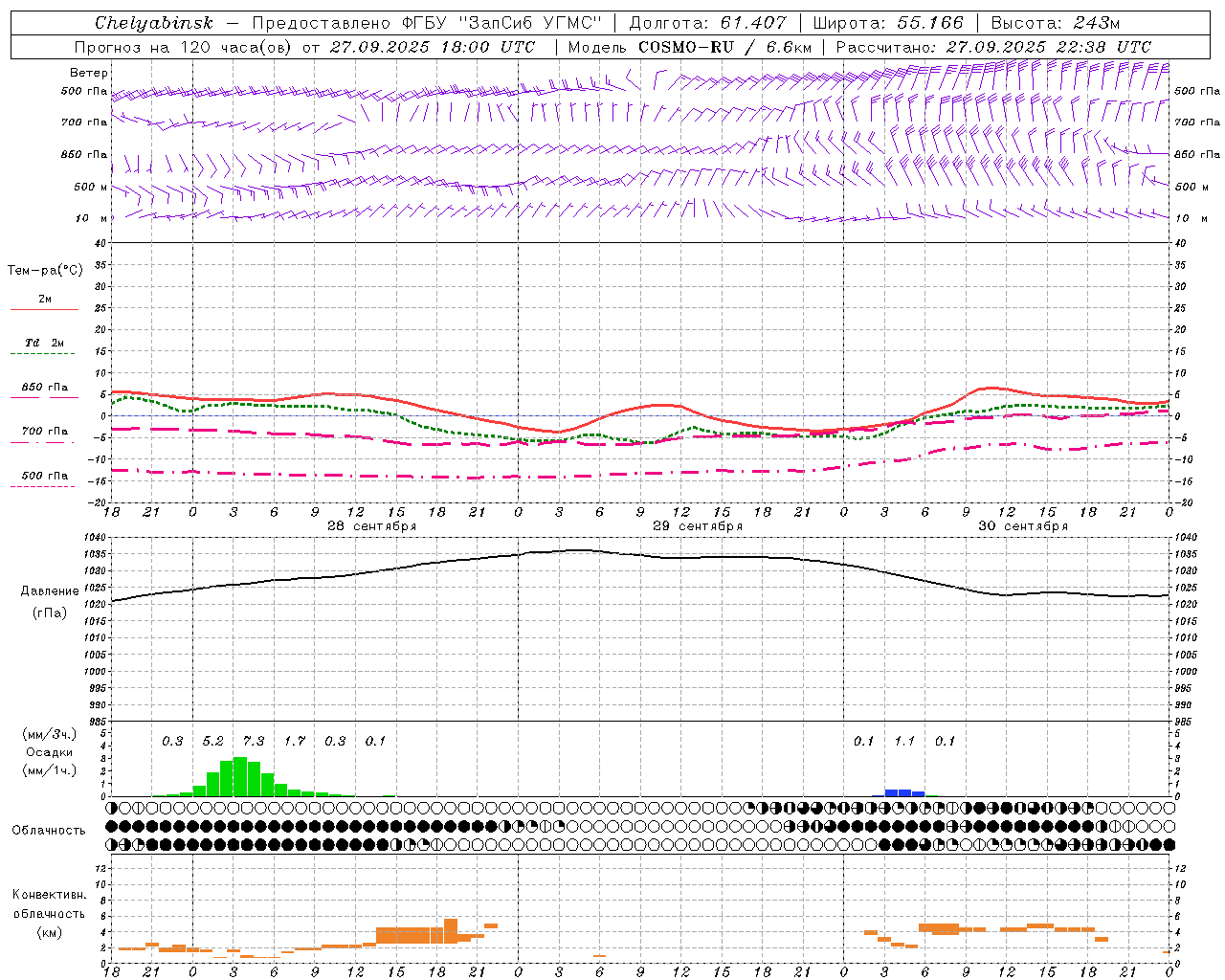Viewport: 1225px width, 980px height.
Task: Click the blue precipitation bars on 30 сентября
Action: pyautogui.click(x=904, y=792)
